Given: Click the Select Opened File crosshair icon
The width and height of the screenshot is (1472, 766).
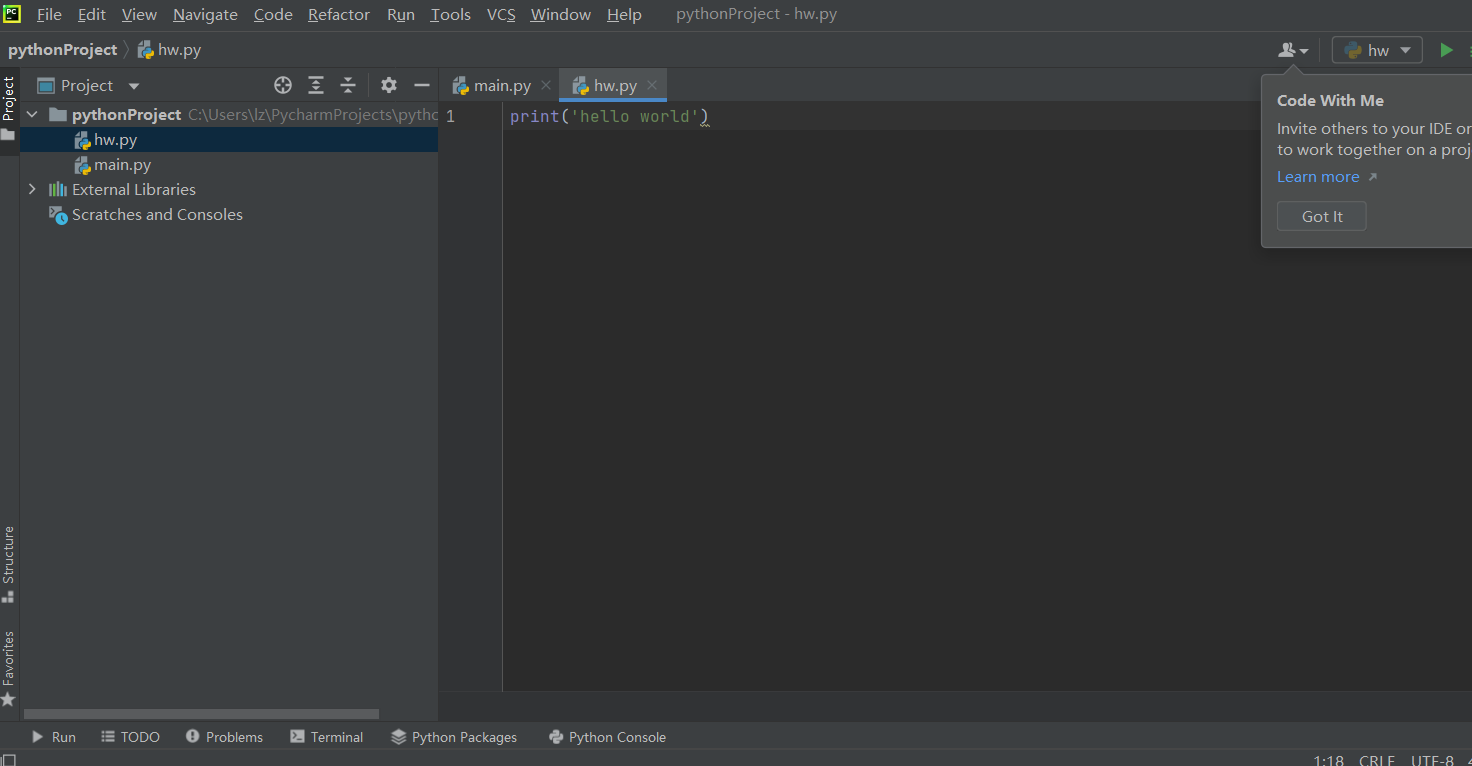Looking at the screenshot, I should (x=283, y=85).
